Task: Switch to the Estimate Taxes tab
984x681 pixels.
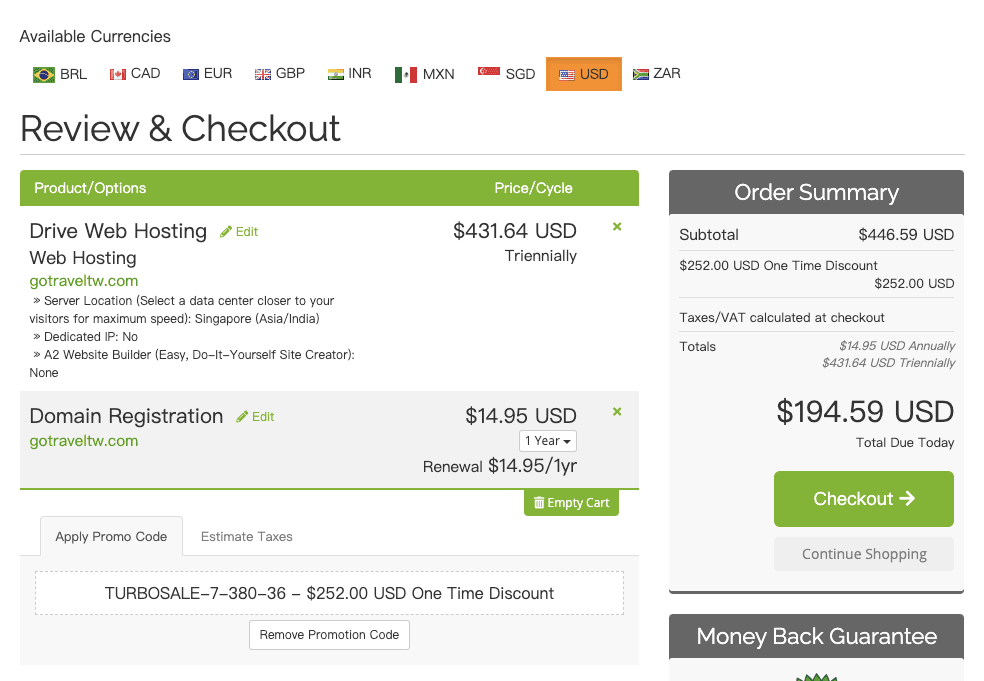Action: coord(247,537)
